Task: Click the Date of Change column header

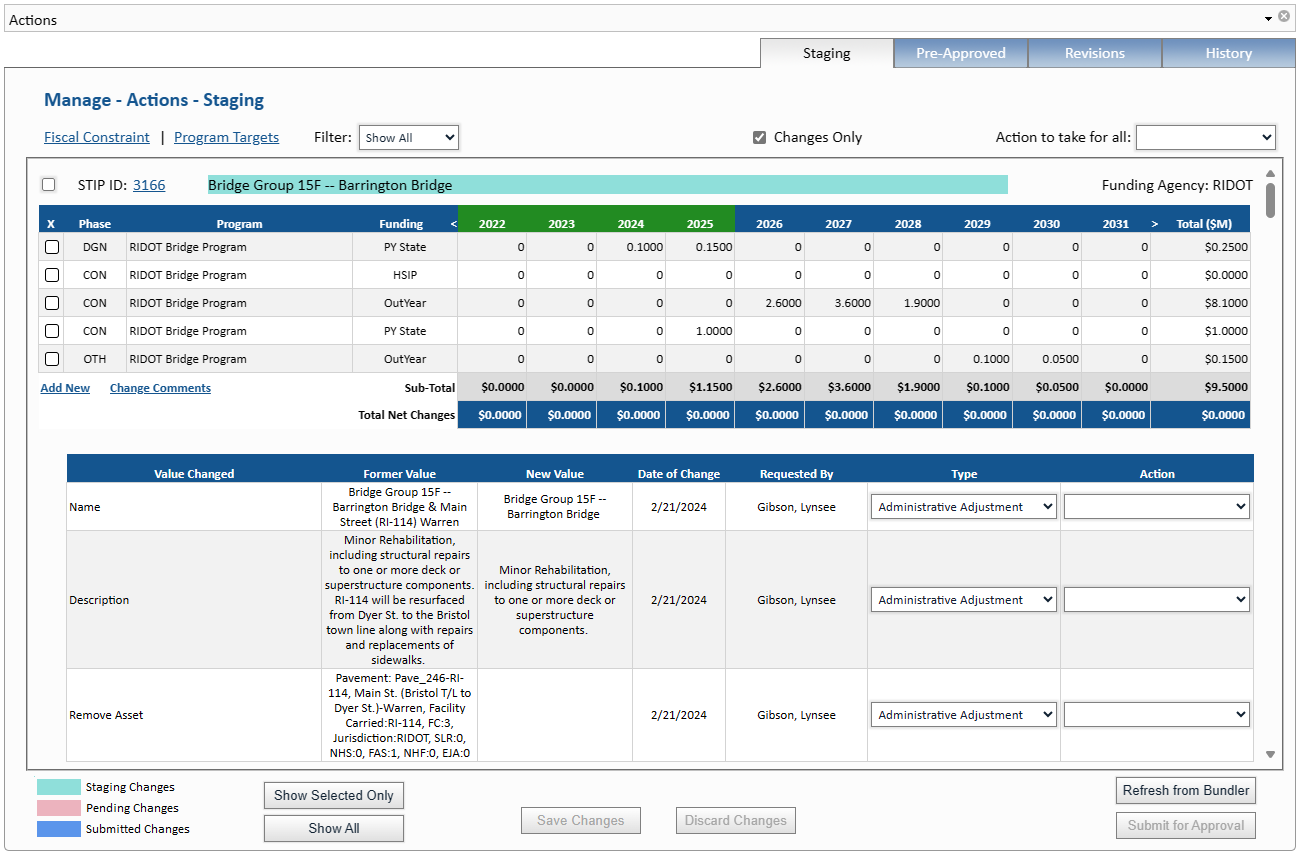Action: 679,474
